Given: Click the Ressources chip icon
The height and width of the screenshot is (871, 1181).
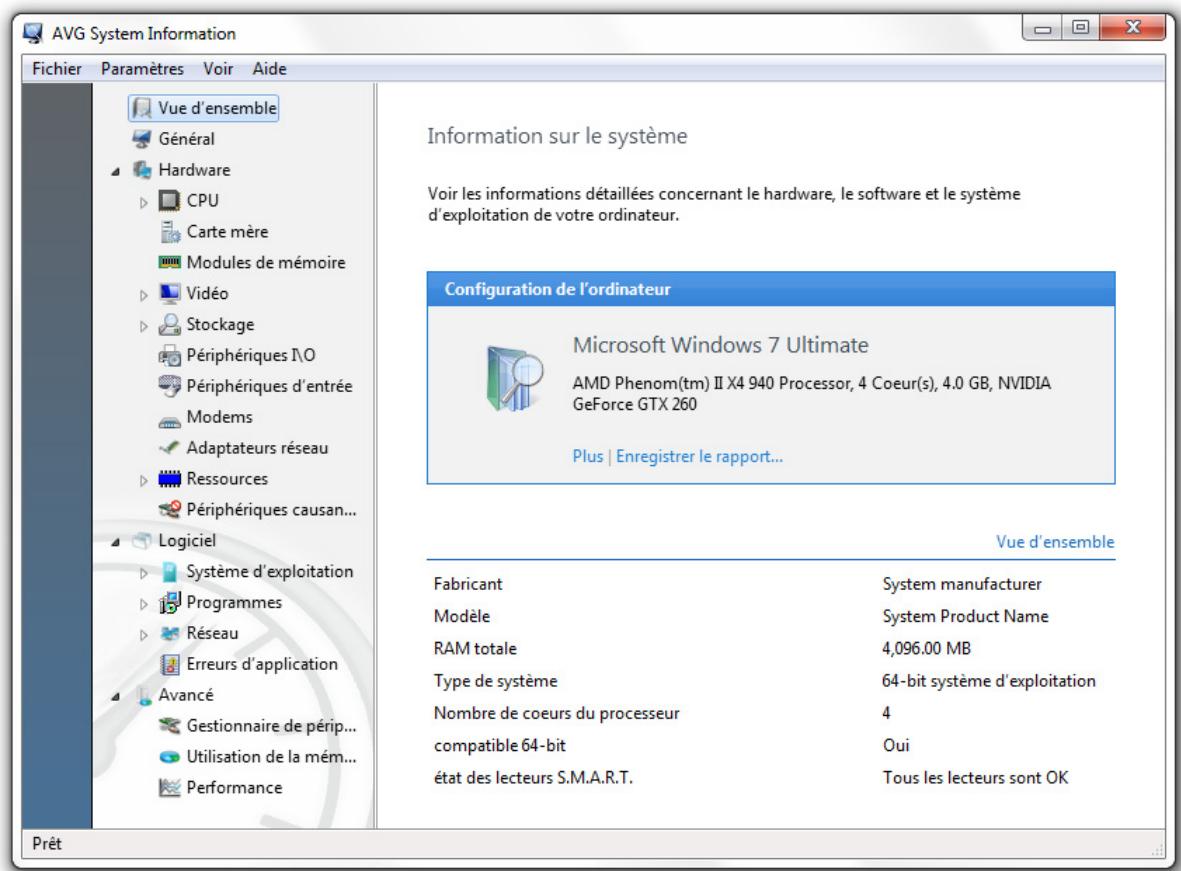Looking at the screenshot, I should click(x=169, y=478).
